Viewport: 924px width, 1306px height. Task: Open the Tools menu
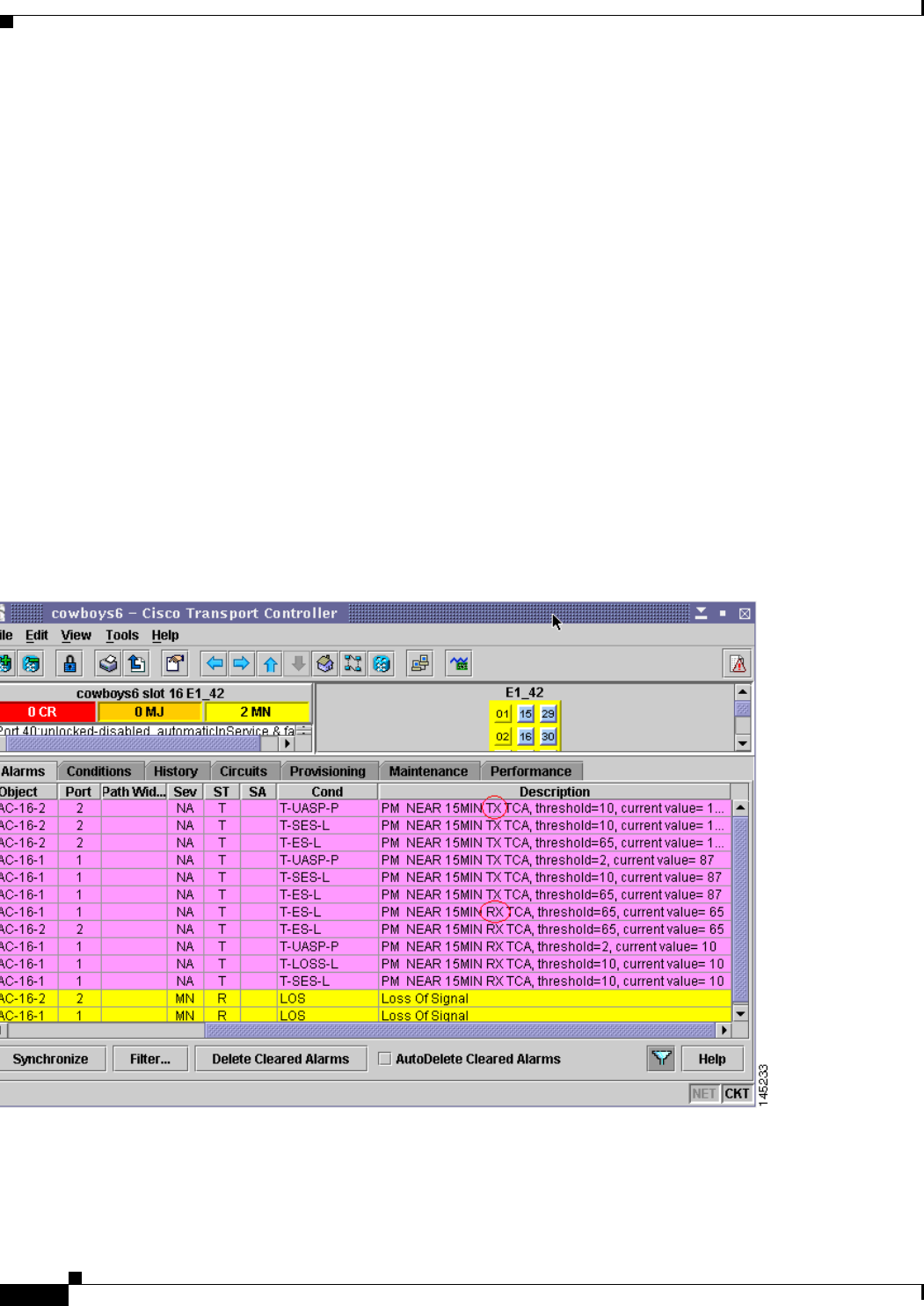122,635
